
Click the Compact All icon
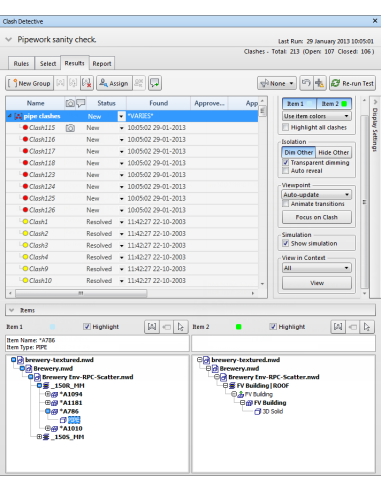(x=319, y=83)
